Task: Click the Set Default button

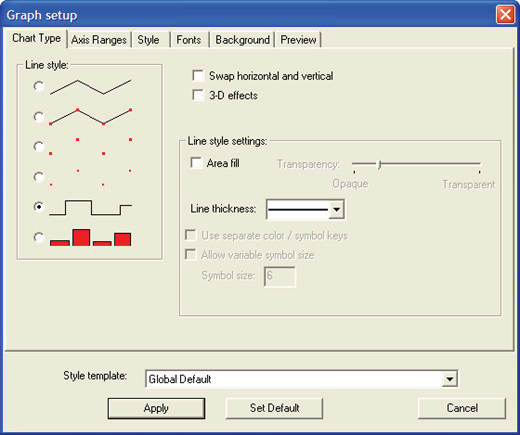Action: [x=274, y=408]
